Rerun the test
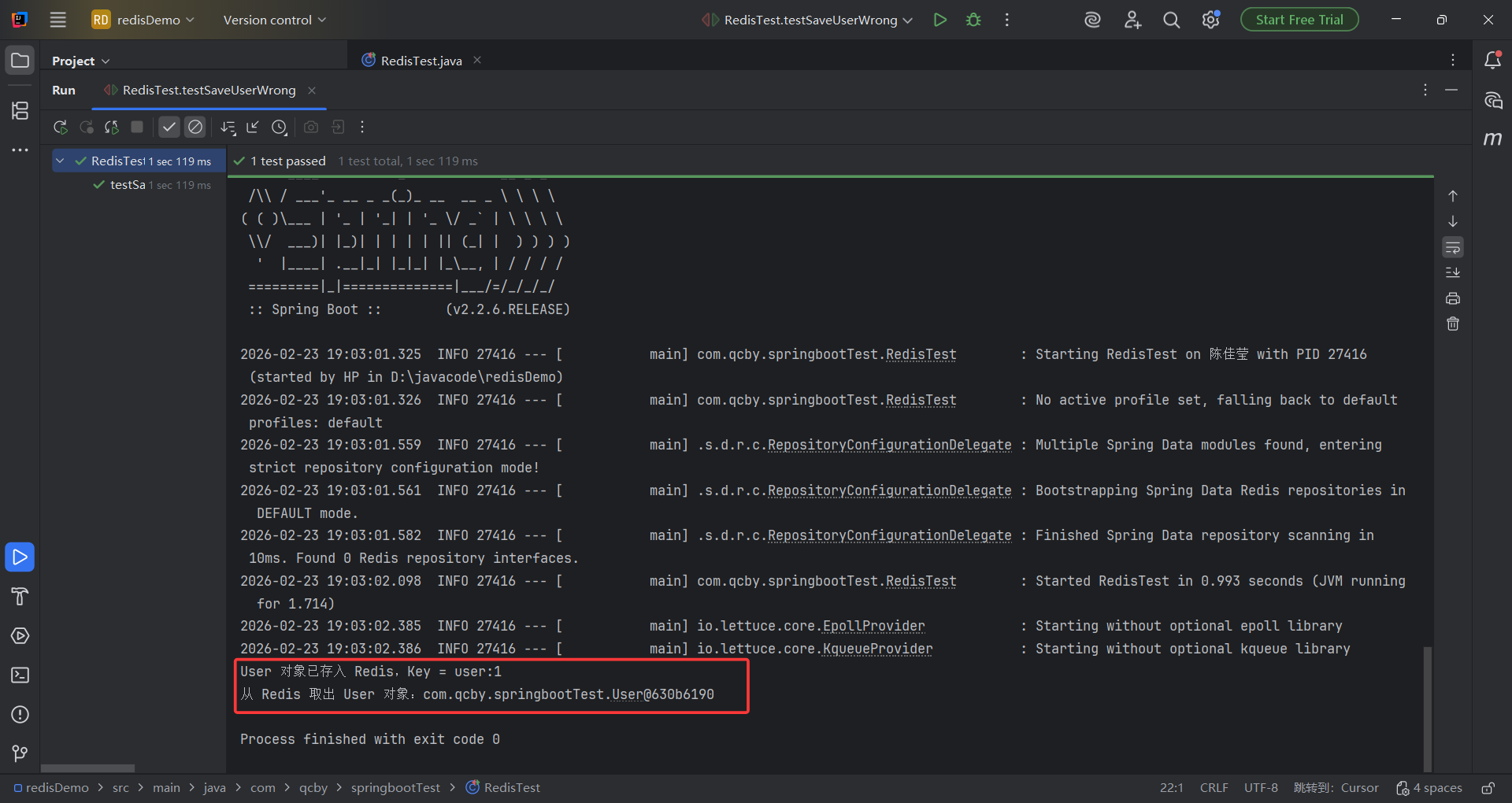1512x803 pixels. click(60, 127)
